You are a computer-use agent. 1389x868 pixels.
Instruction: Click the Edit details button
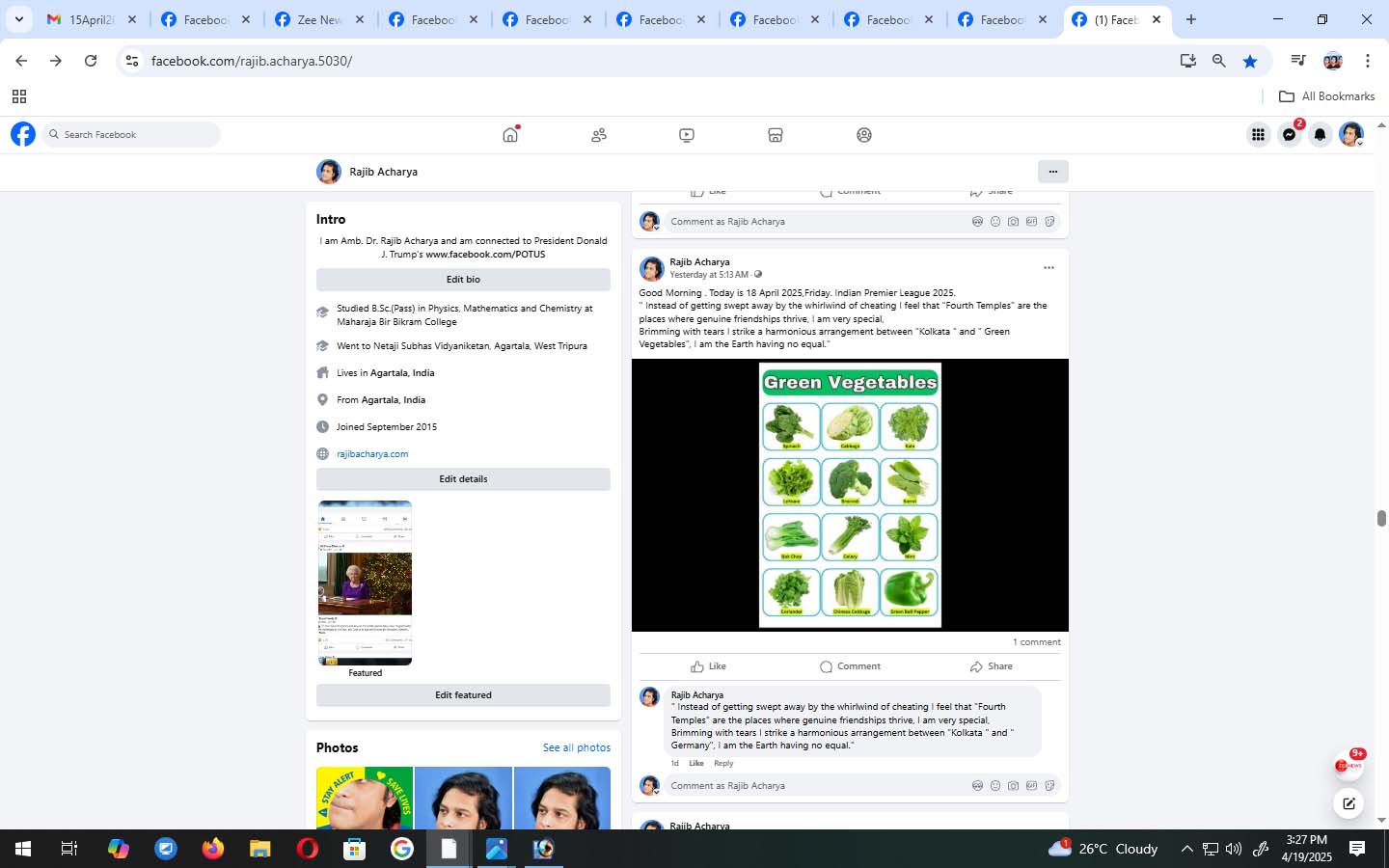coord(463,479)
